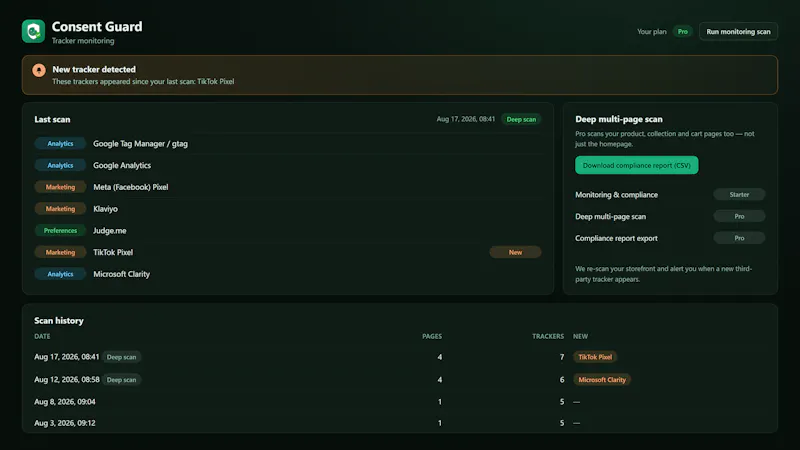
Task: Select the Google Analytics tracker name
Action: point(122,165)
